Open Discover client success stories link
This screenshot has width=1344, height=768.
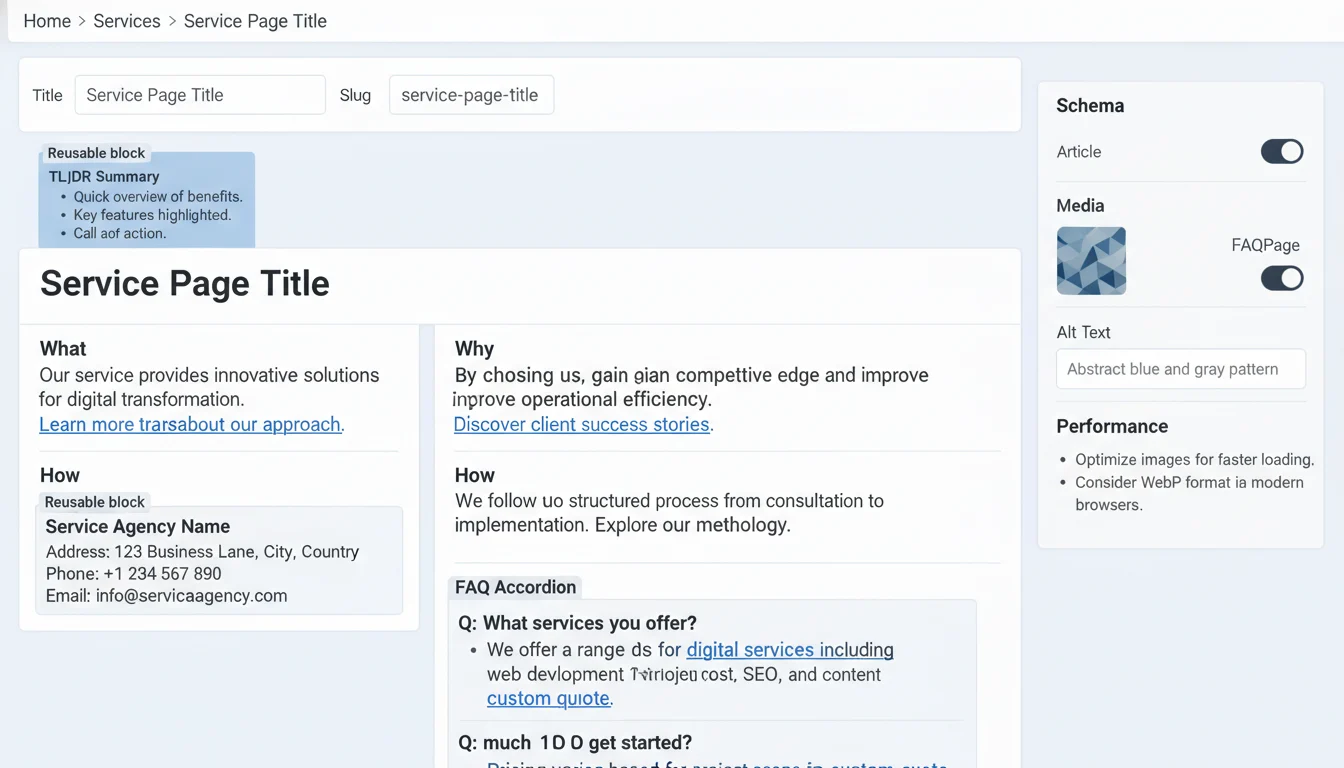pos(582,424)
